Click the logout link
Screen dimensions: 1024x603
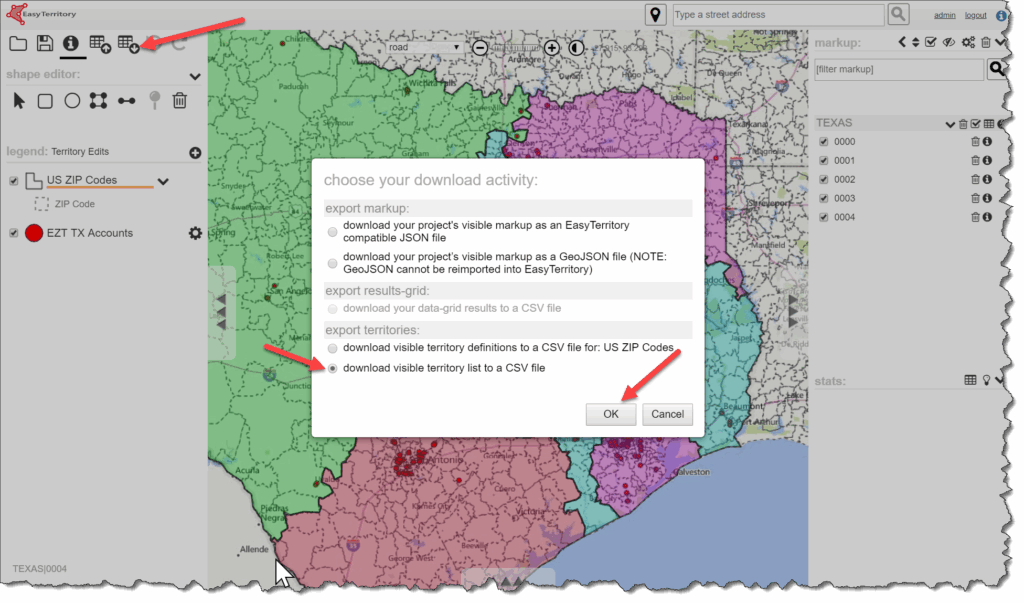tap(975, 16)
